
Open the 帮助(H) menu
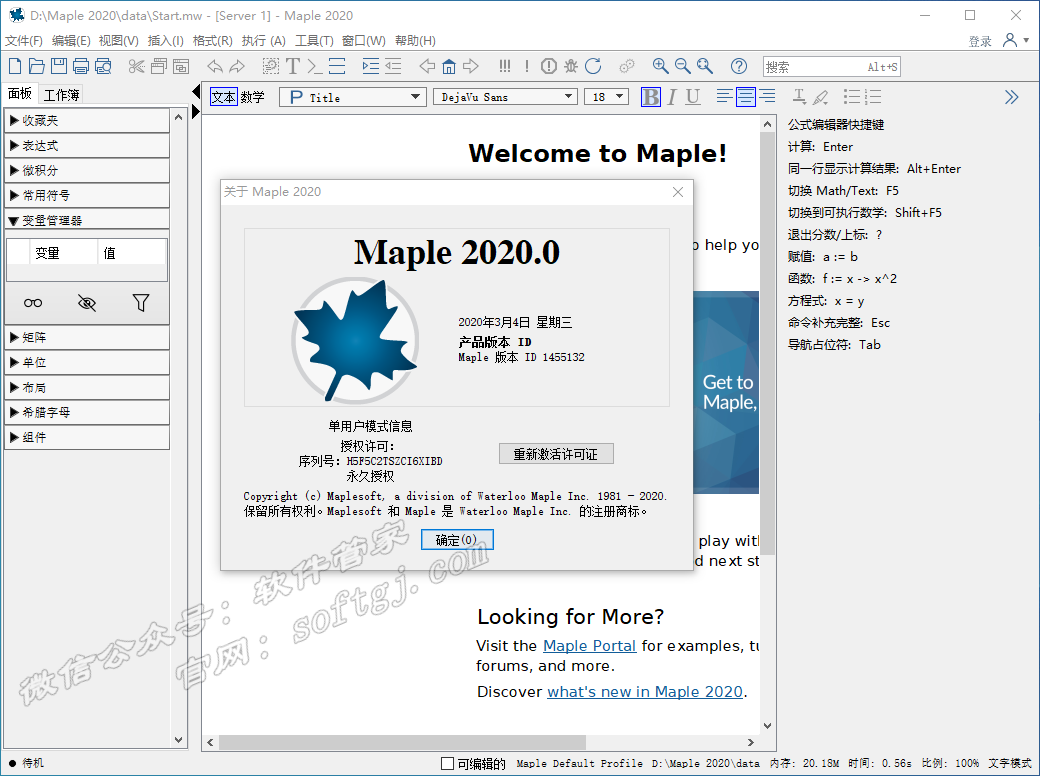[x=415, y=40]
